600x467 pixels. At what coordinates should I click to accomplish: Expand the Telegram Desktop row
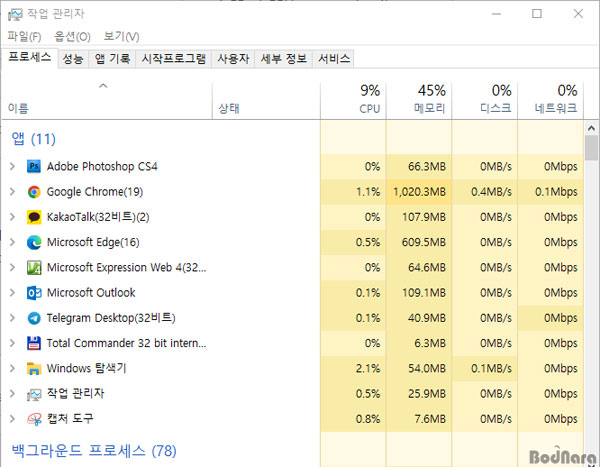click(12, 318)
